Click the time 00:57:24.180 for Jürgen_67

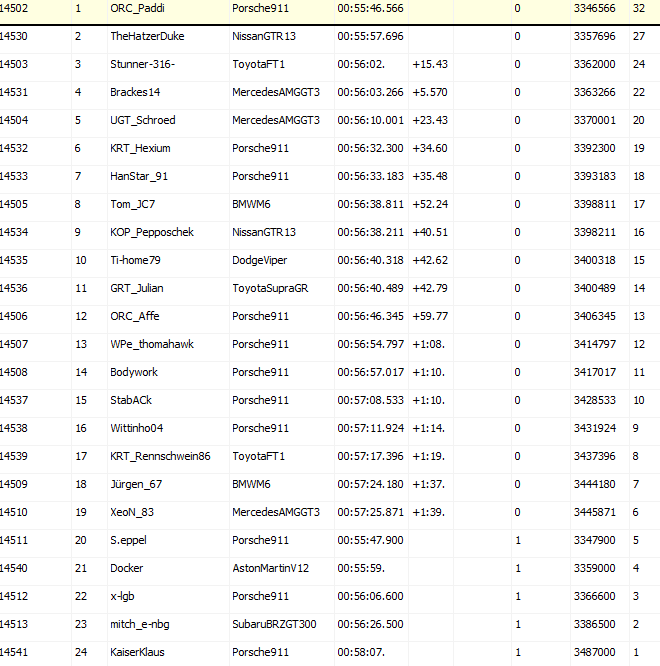(x=370, y=484)
